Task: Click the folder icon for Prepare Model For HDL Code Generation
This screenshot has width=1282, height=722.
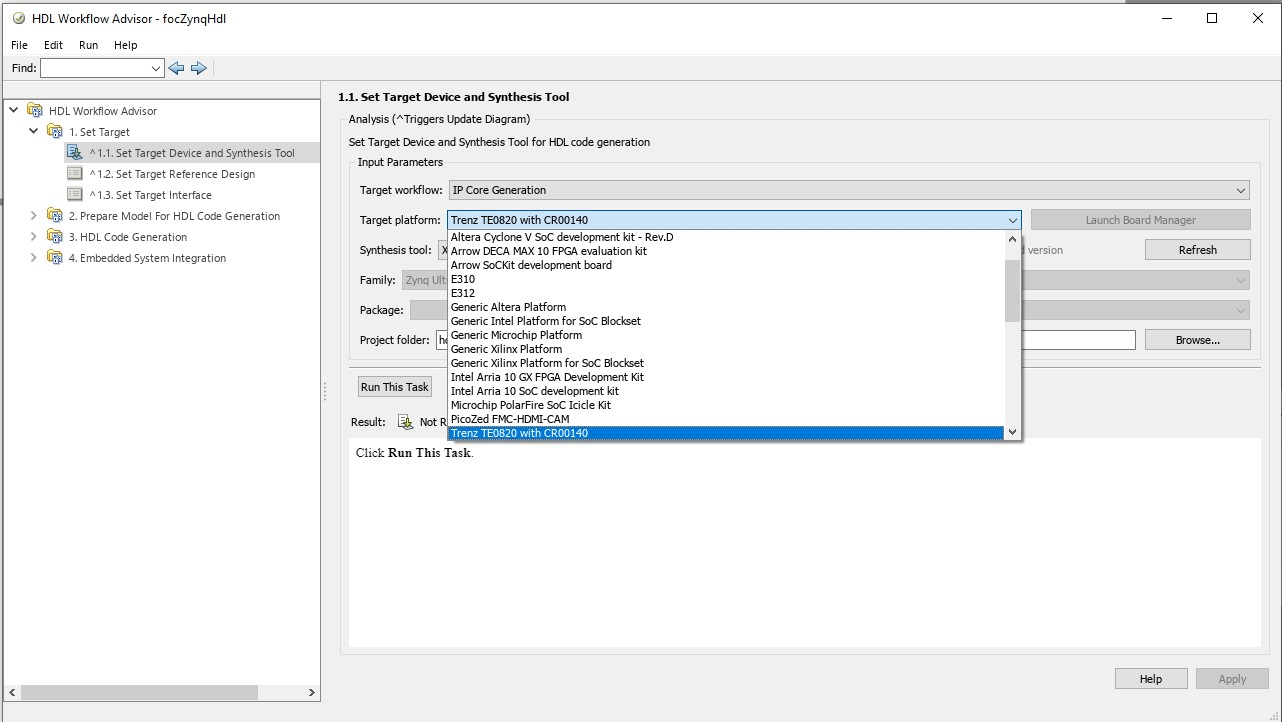Action: point(55,215)
